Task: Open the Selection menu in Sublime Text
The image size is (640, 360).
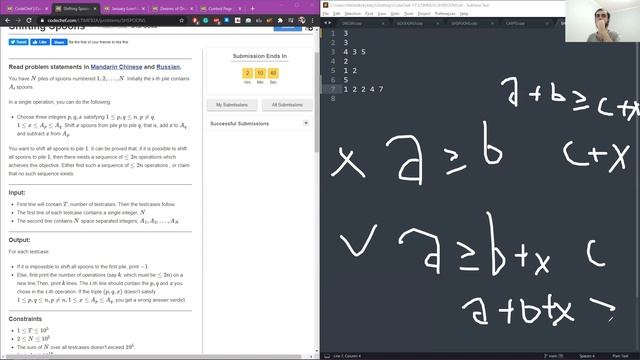Action: [x=352, y=13]
